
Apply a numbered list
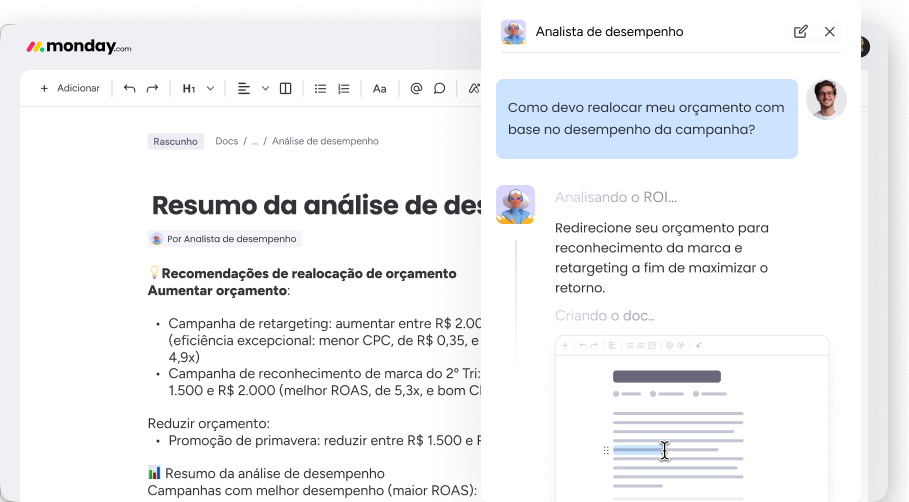click(344, 88)
